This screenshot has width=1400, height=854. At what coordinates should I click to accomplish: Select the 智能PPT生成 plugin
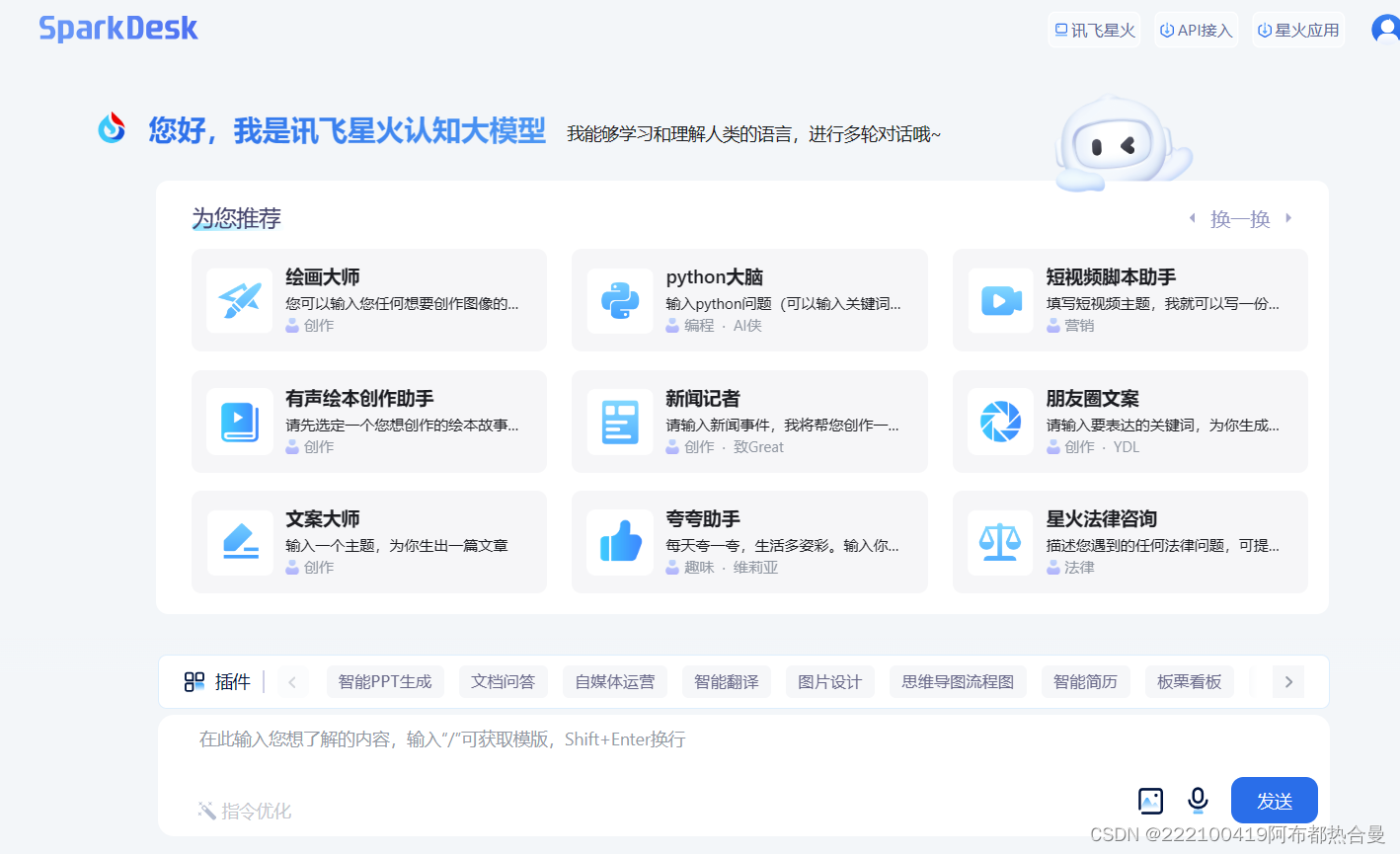click(x=385, y=681)
